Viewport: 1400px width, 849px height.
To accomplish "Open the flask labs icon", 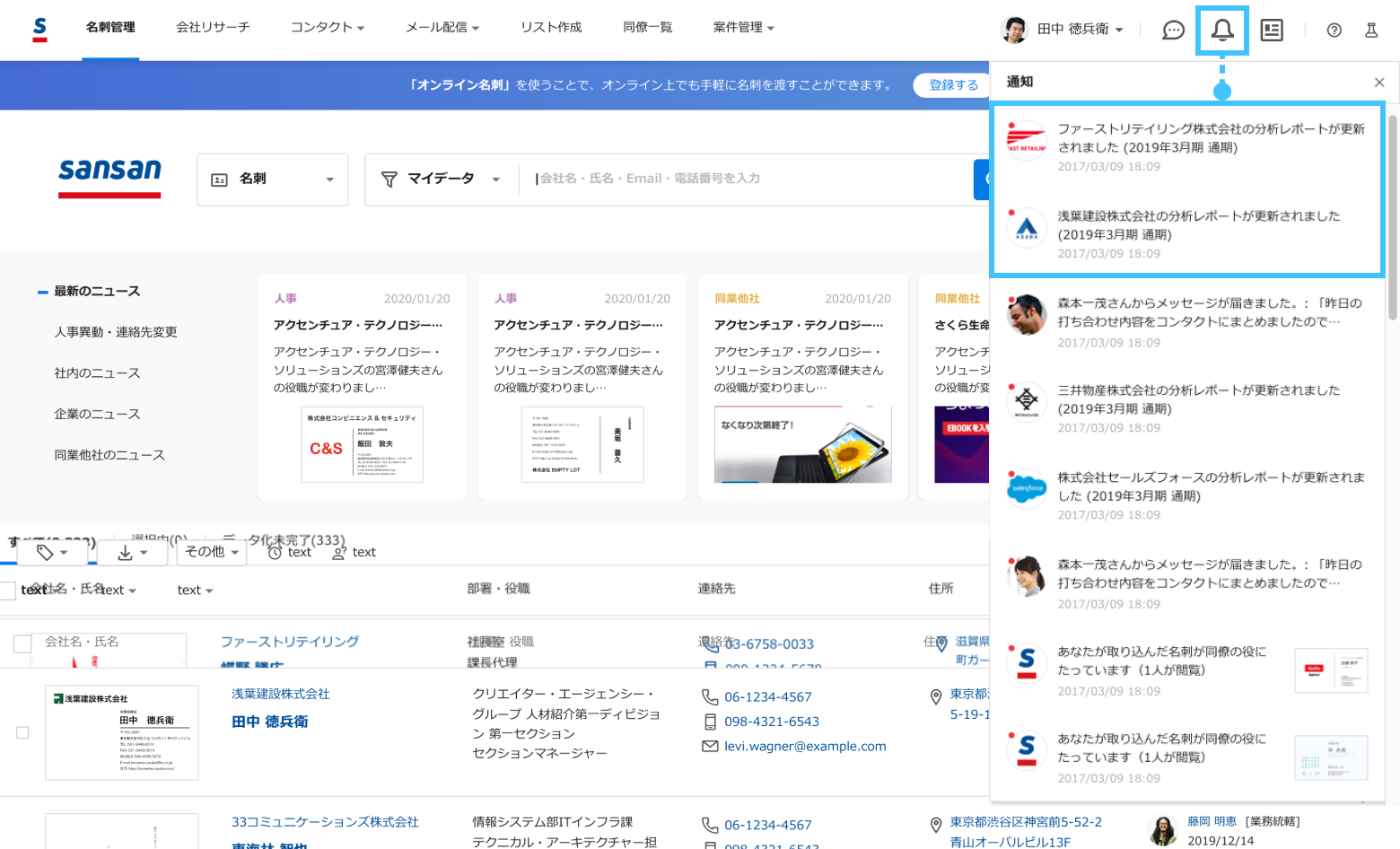I will [x=1371, y=31].
